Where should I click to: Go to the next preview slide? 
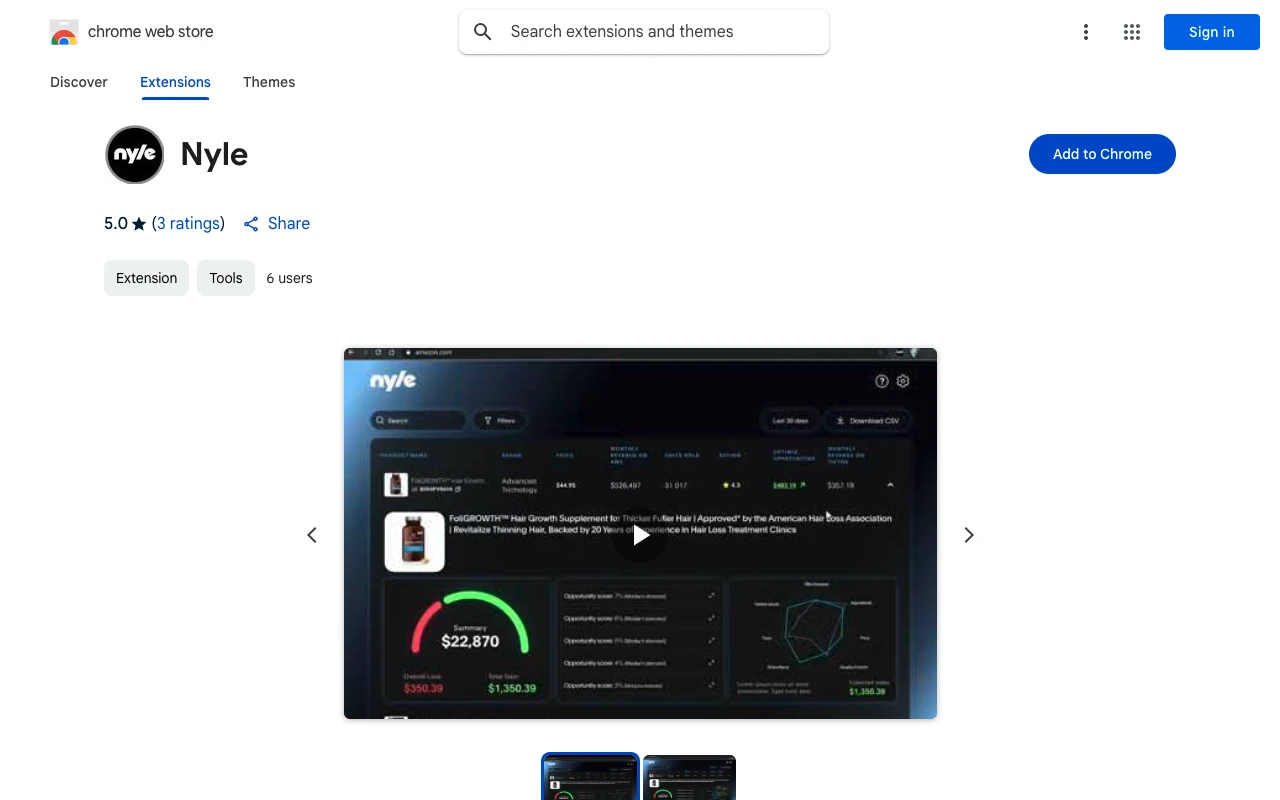coord(968,535)
